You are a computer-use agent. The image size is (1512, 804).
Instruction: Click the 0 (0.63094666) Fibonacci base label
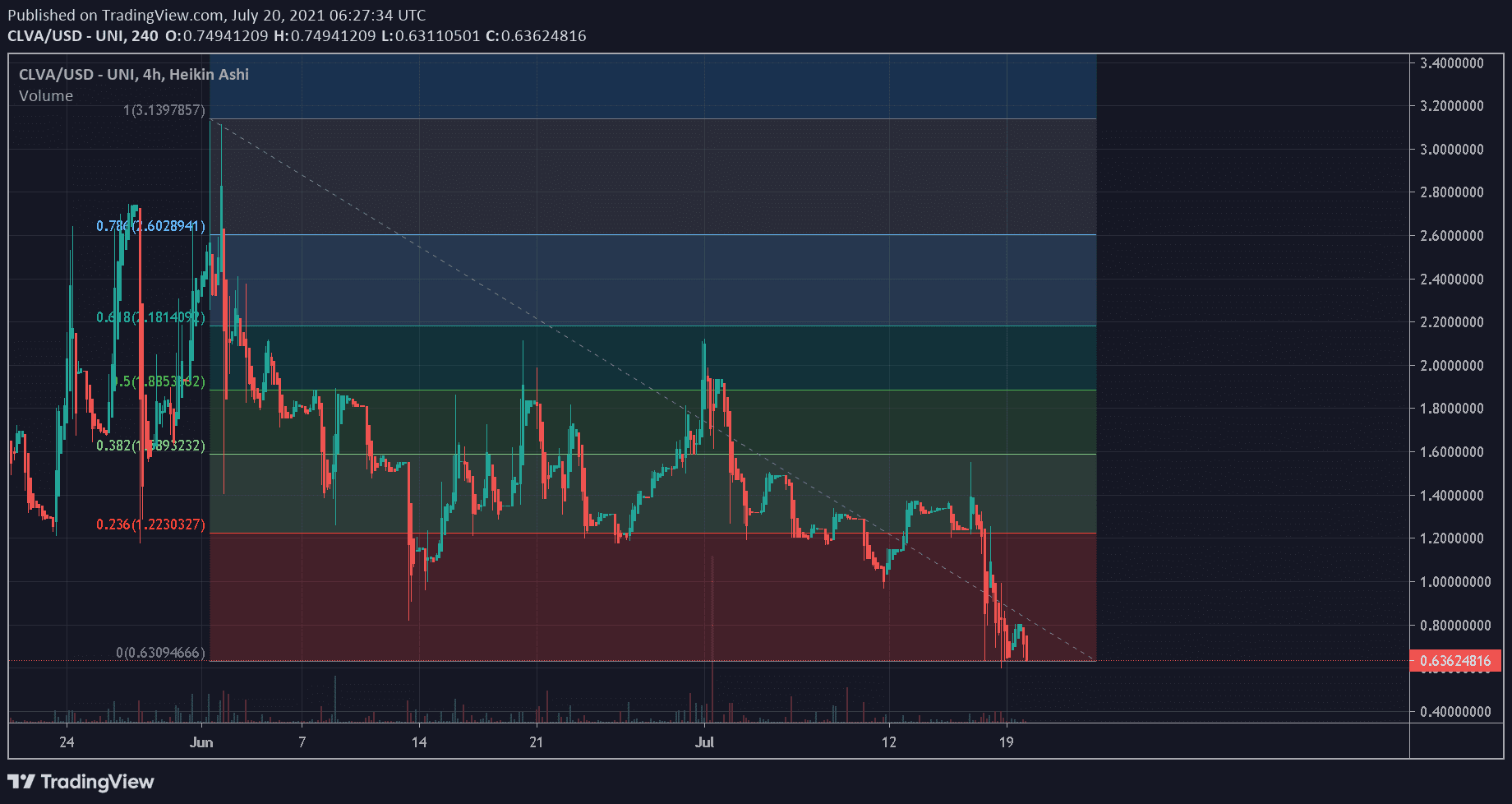(x=160, y=653)
